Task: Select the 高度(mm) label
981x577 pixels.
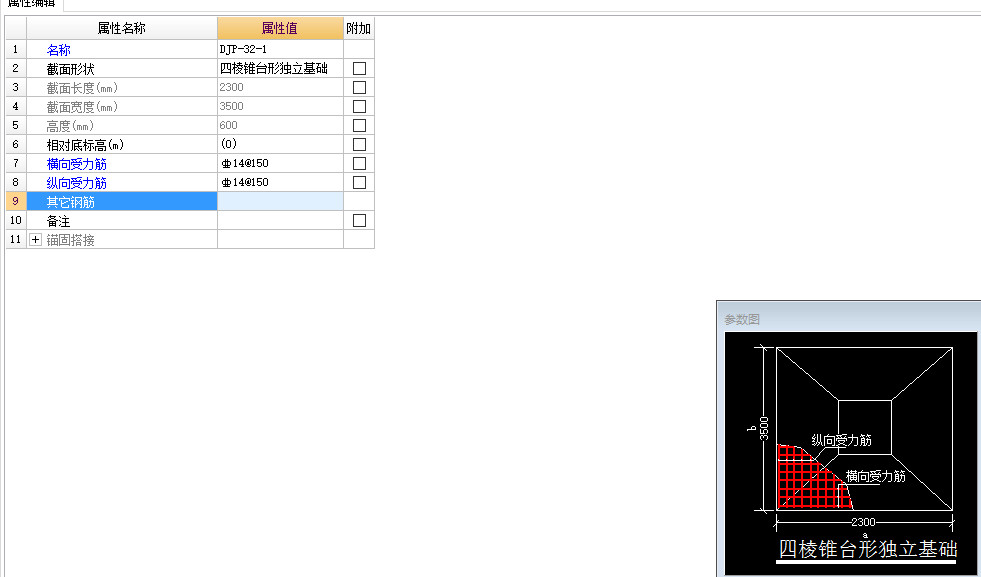Action: coord(70,126)
